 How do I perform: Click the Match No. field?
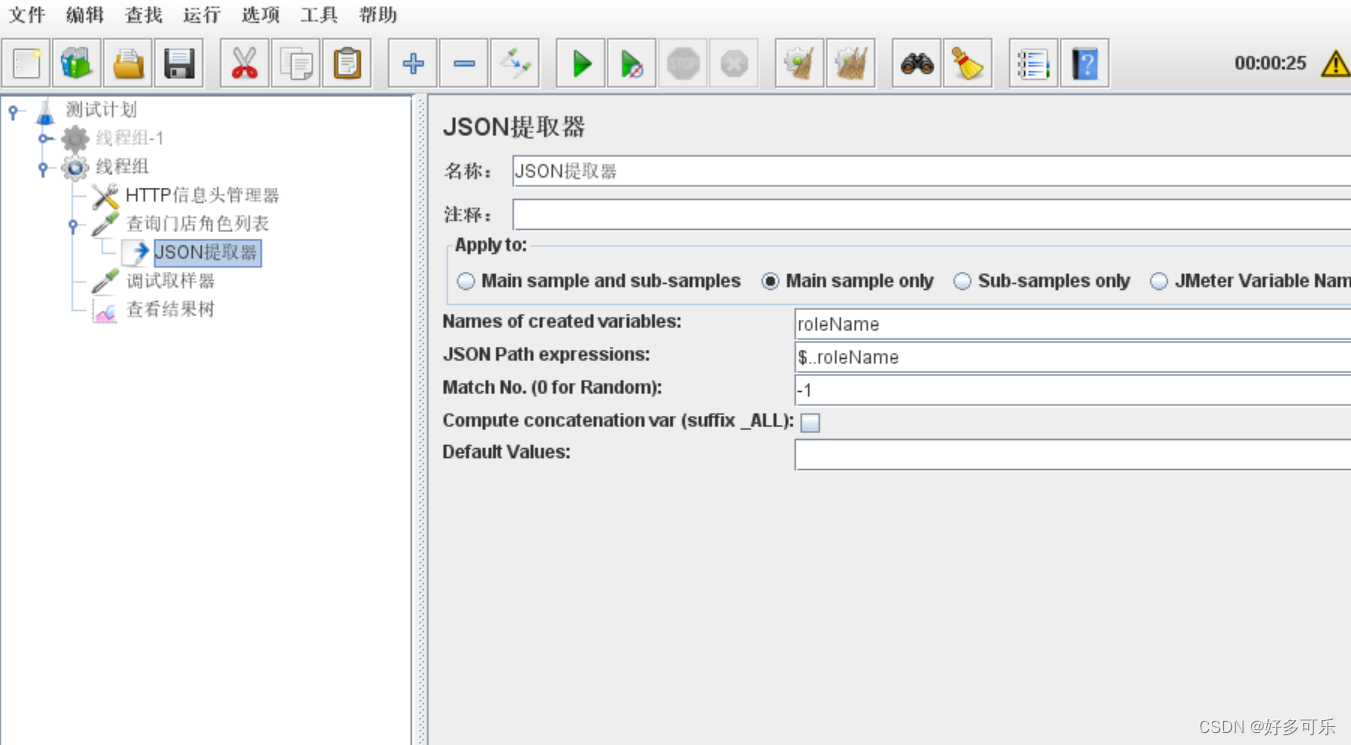[1073, 390]
